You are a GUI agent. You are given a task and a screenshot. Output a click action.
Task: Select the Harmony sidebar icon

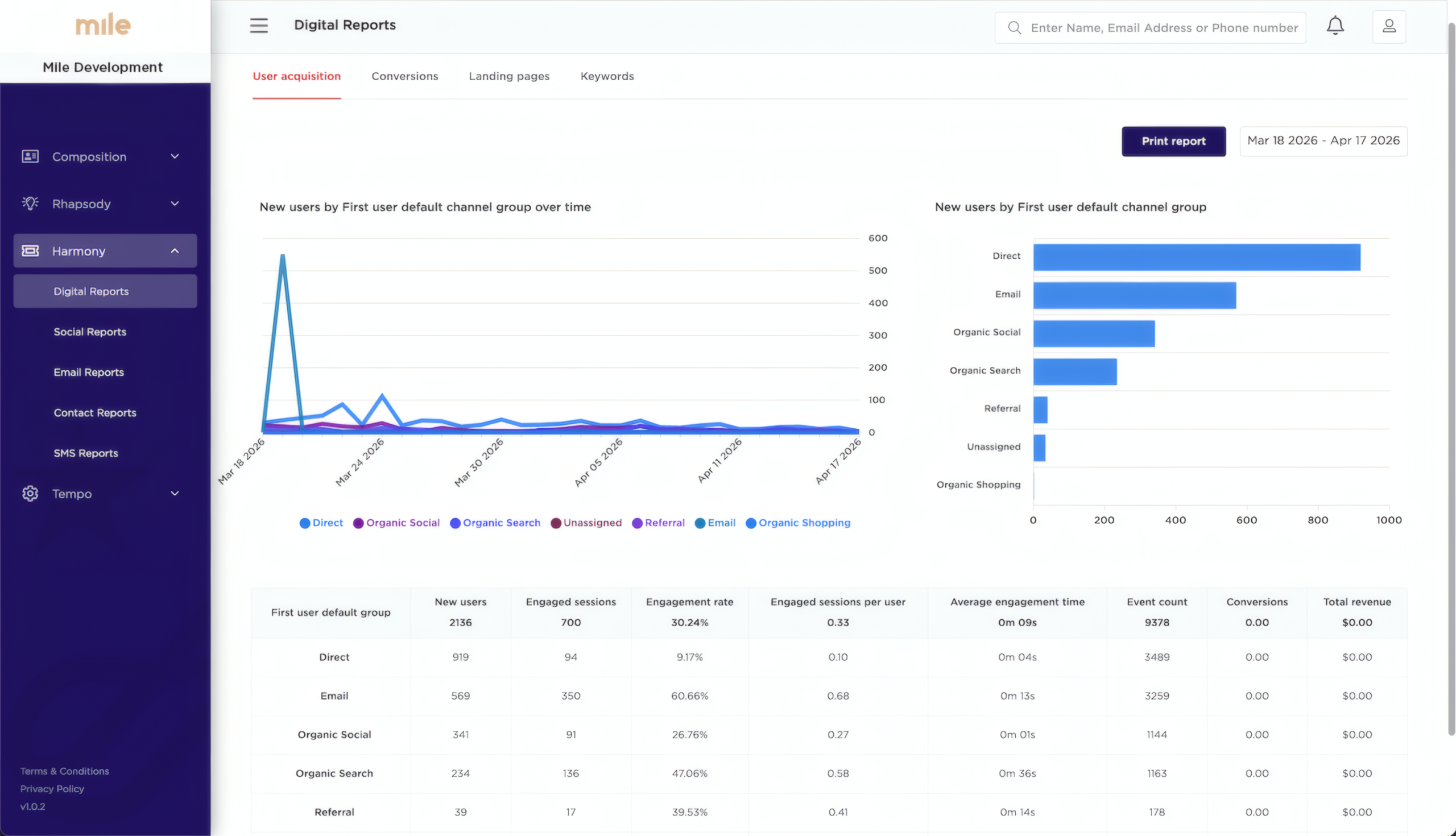29,250
